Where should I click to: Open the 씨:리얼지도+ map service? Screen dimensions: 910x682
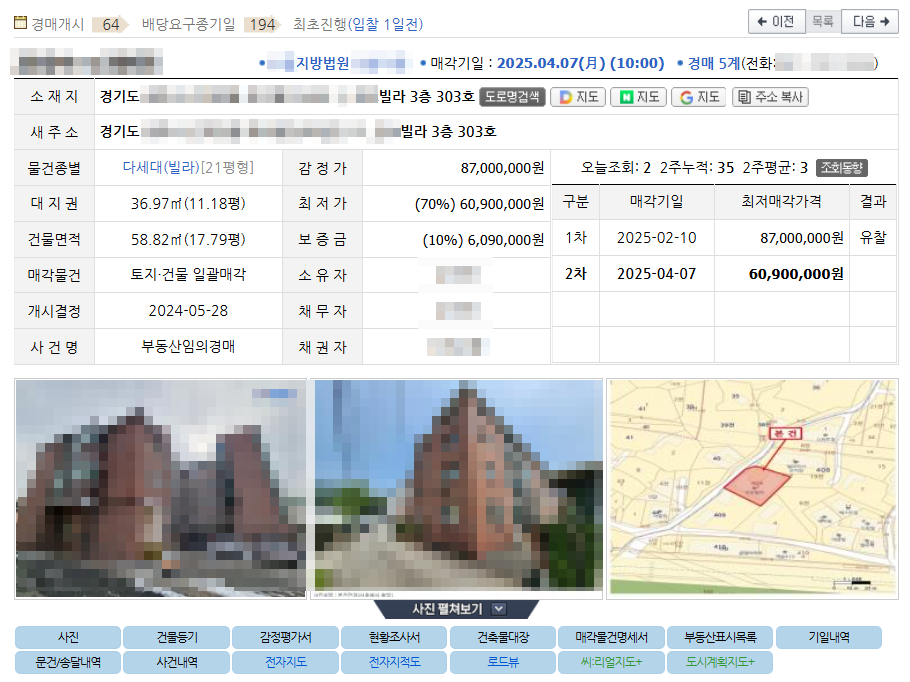tap(611, 662)
